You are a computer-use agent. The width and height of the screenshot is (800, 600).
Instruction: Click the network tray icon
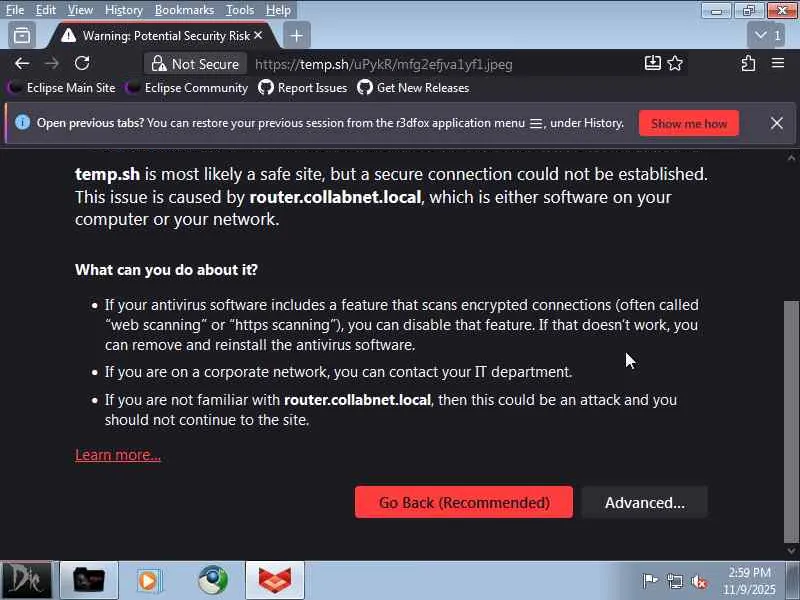click(674, 581)
